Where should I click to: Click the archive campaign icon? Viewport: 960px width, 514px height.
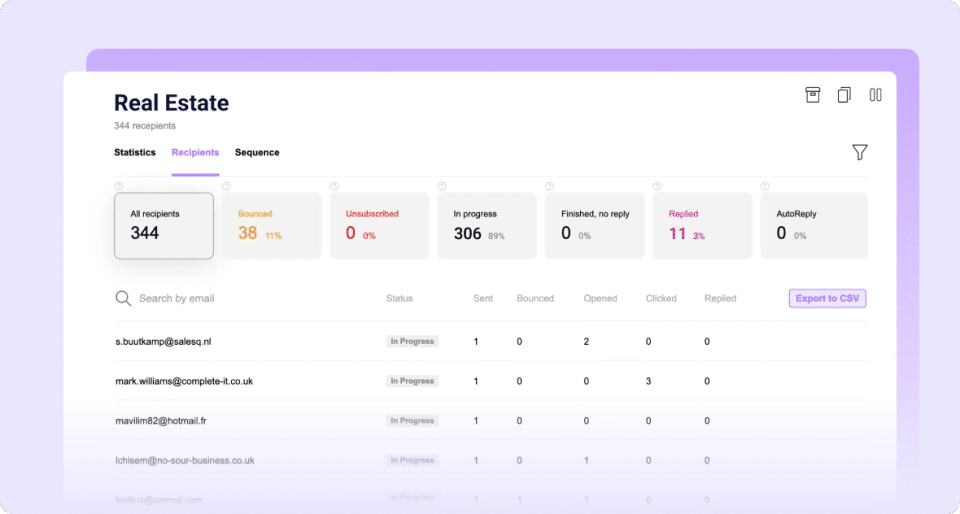[812, 95]
